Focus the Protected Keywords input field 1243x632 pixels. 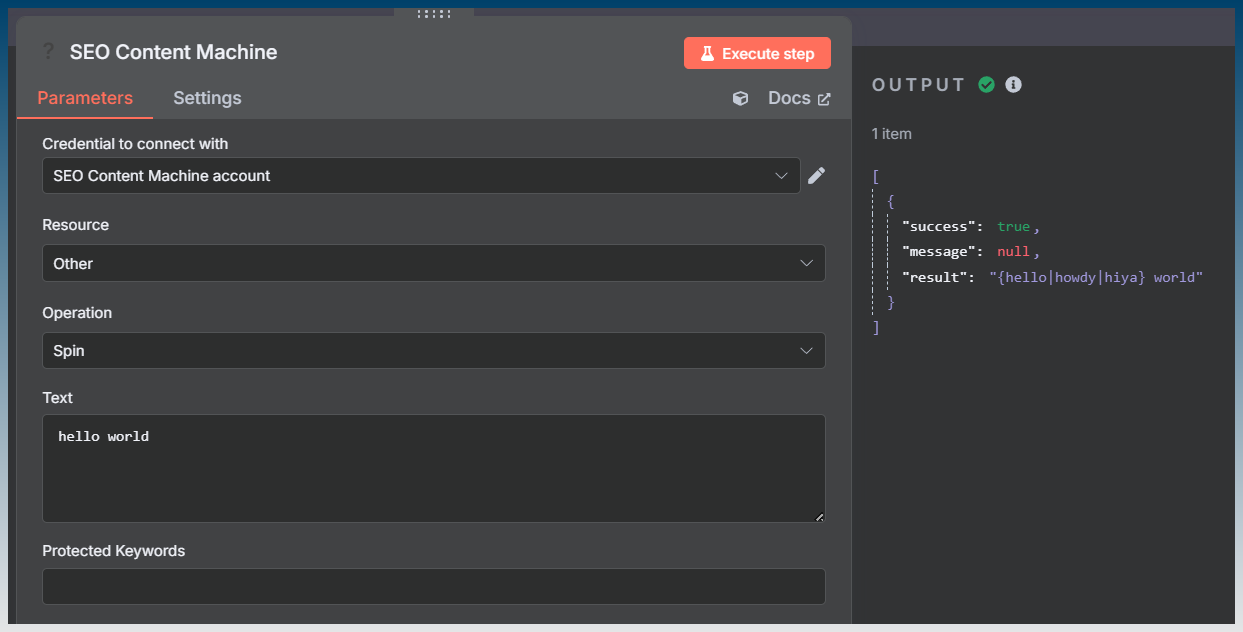coord(433,586)
